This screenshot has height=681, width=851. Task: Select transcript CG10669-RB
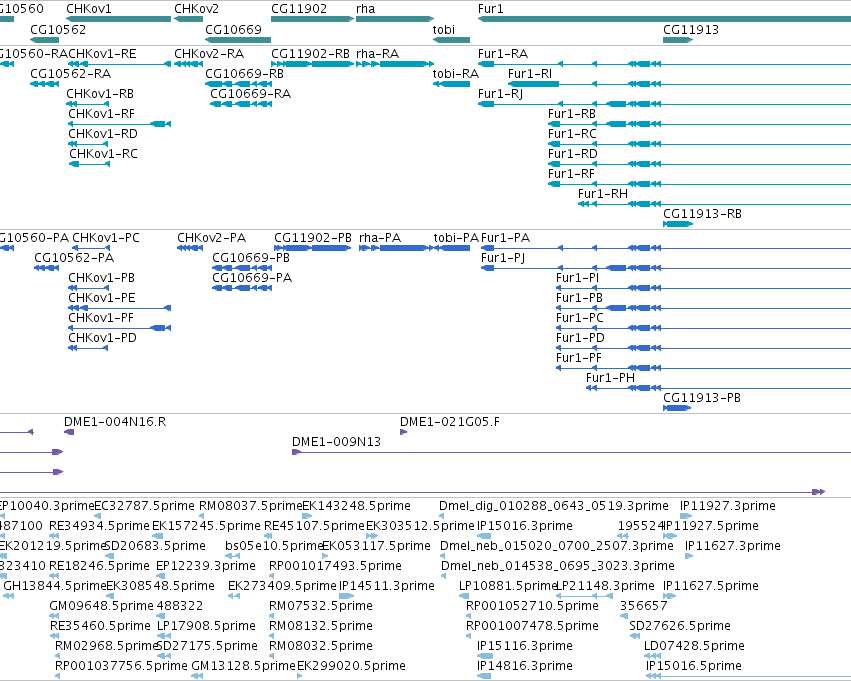point(244,74)
